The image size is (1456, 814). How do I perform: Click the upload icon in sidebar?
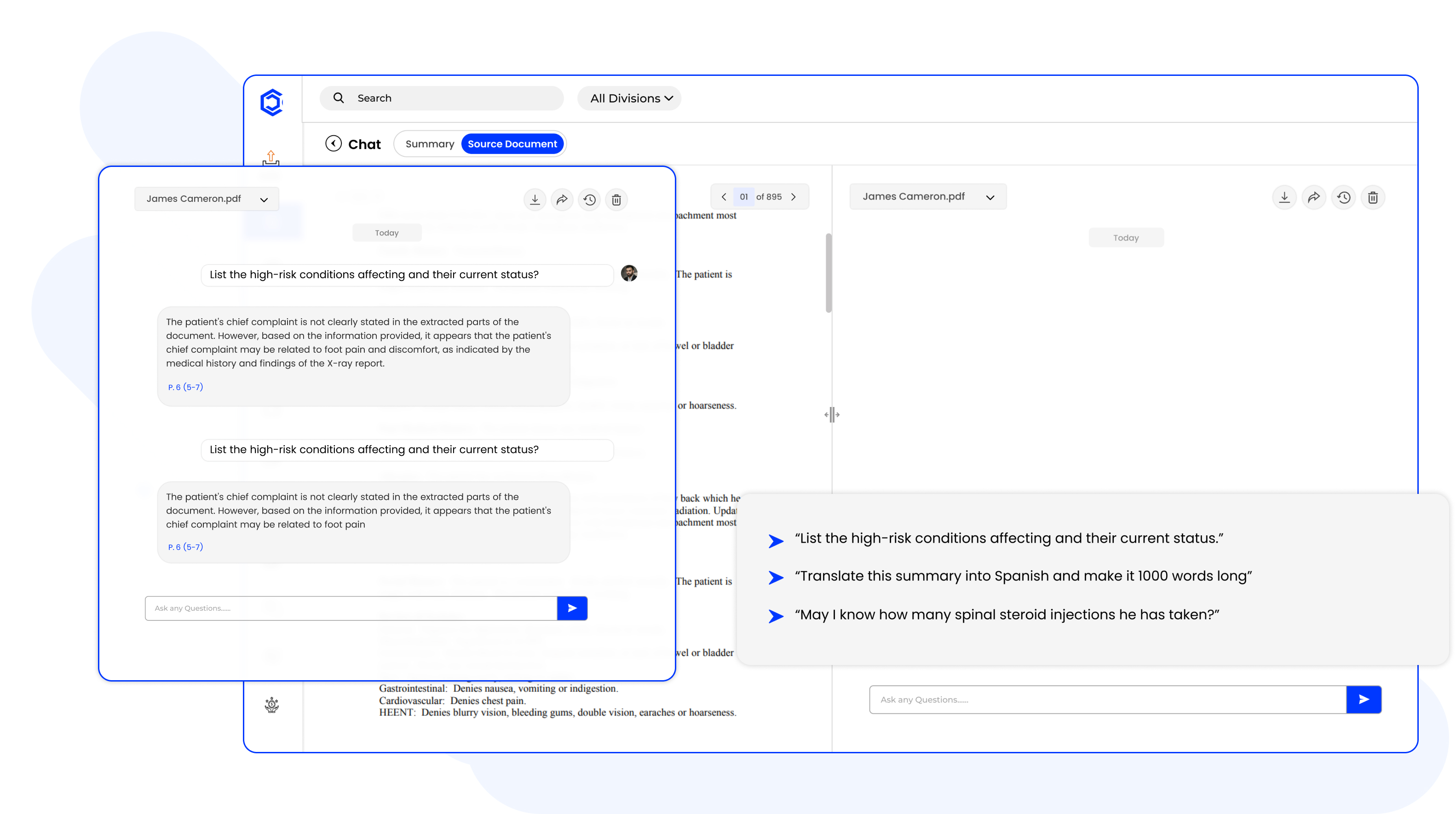271,158
